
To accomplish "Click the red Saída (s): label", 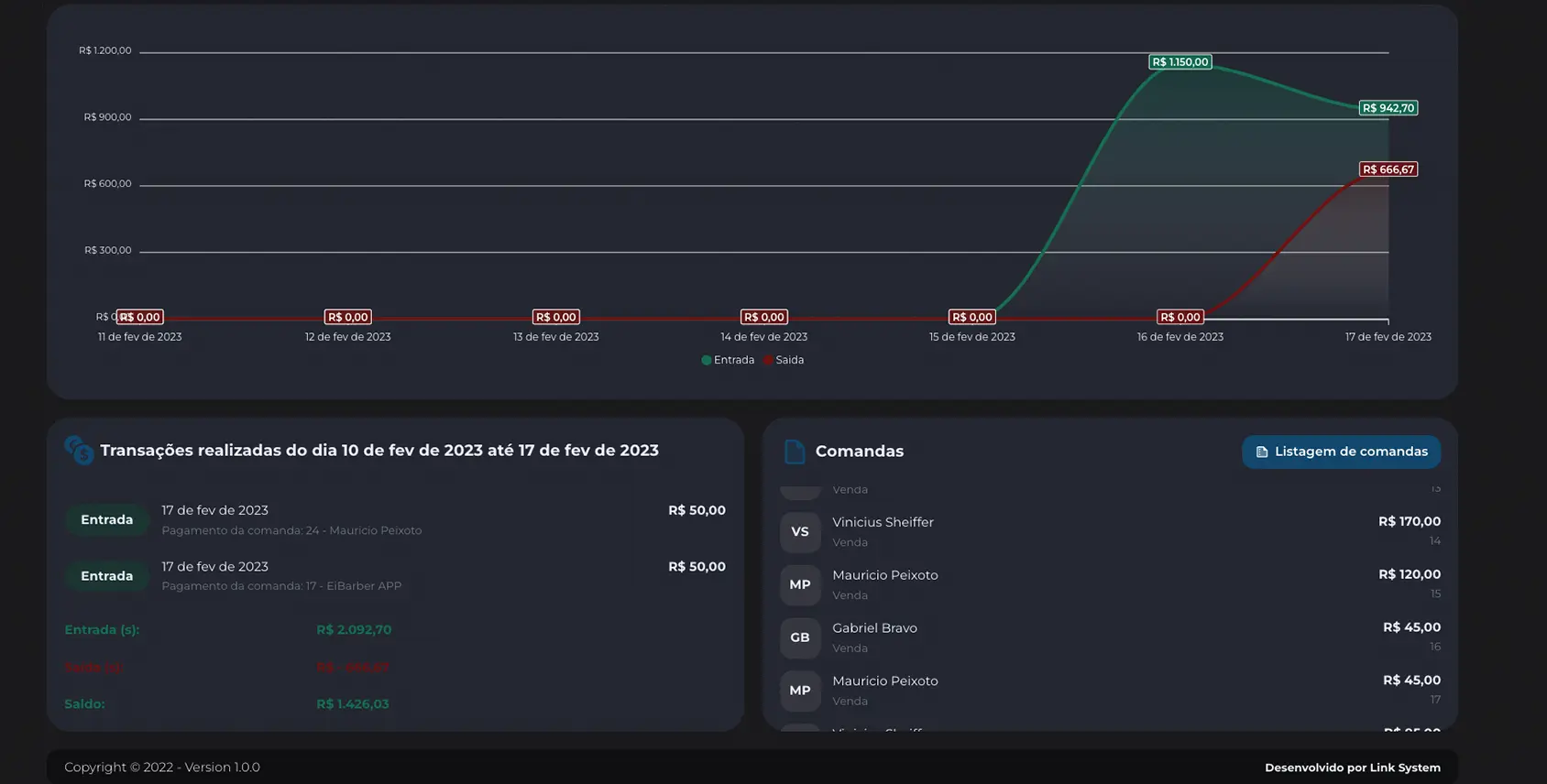I will [x=93, y=668].
